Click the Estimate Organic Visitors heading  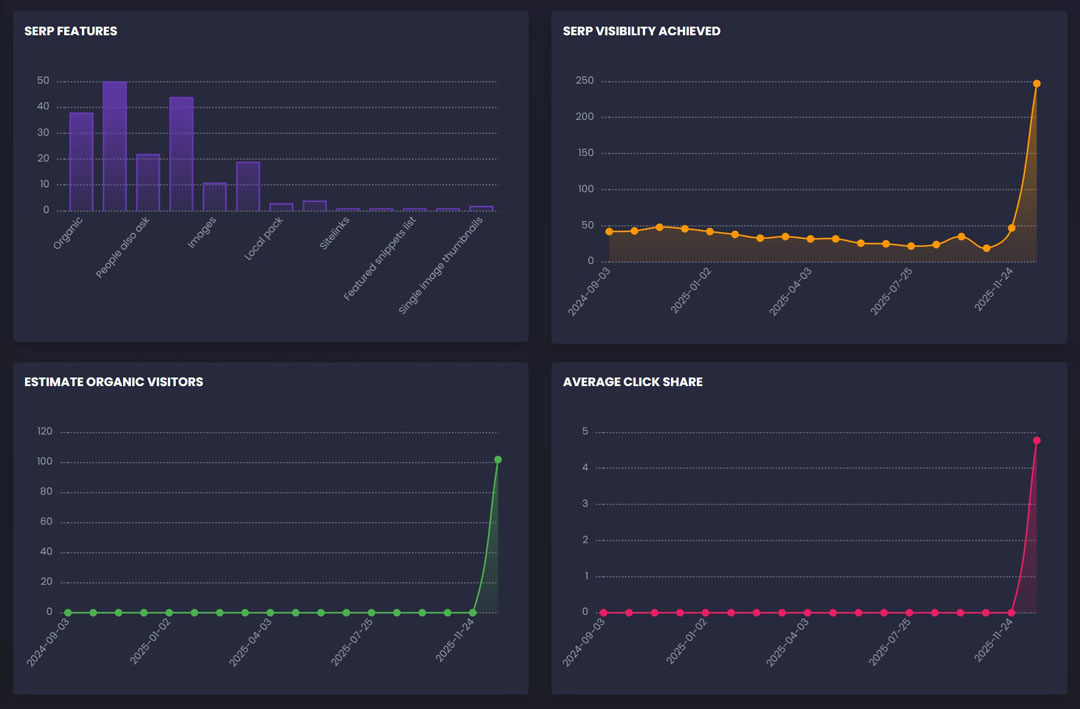pos(113,382)
